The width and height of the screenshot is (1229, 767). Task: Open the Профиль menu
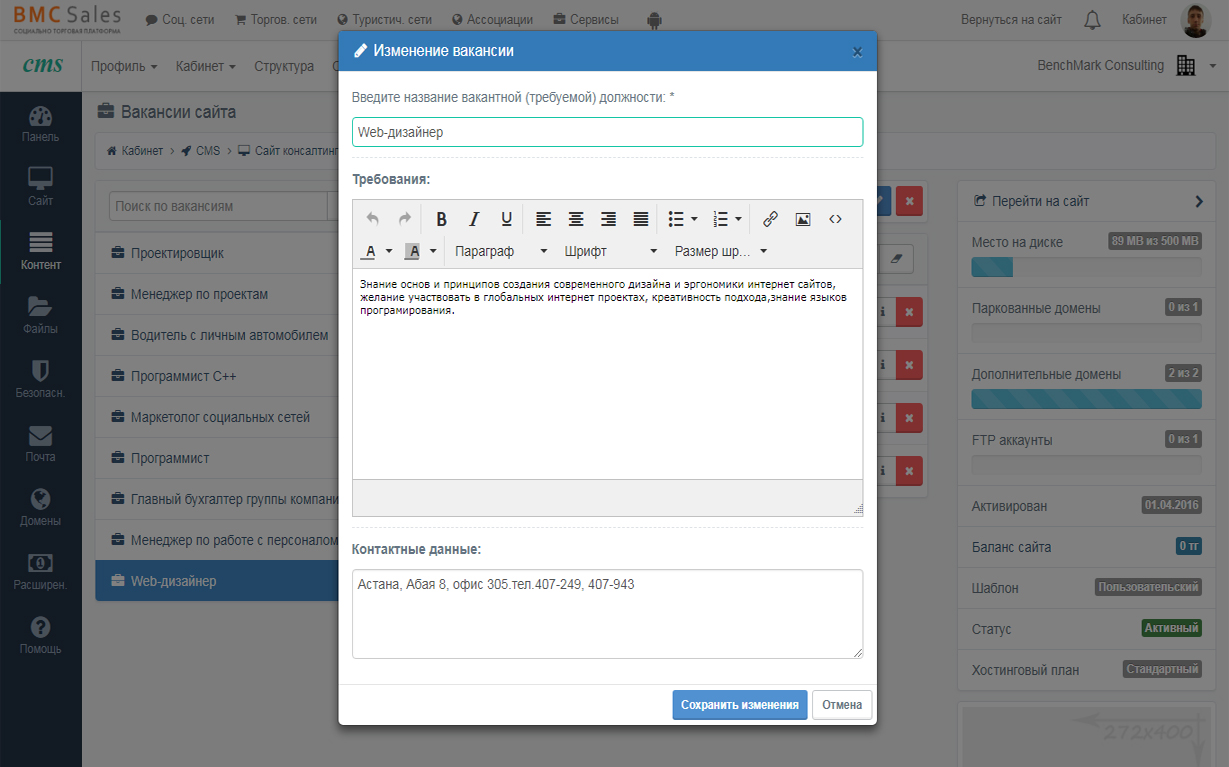pos(124,66)
